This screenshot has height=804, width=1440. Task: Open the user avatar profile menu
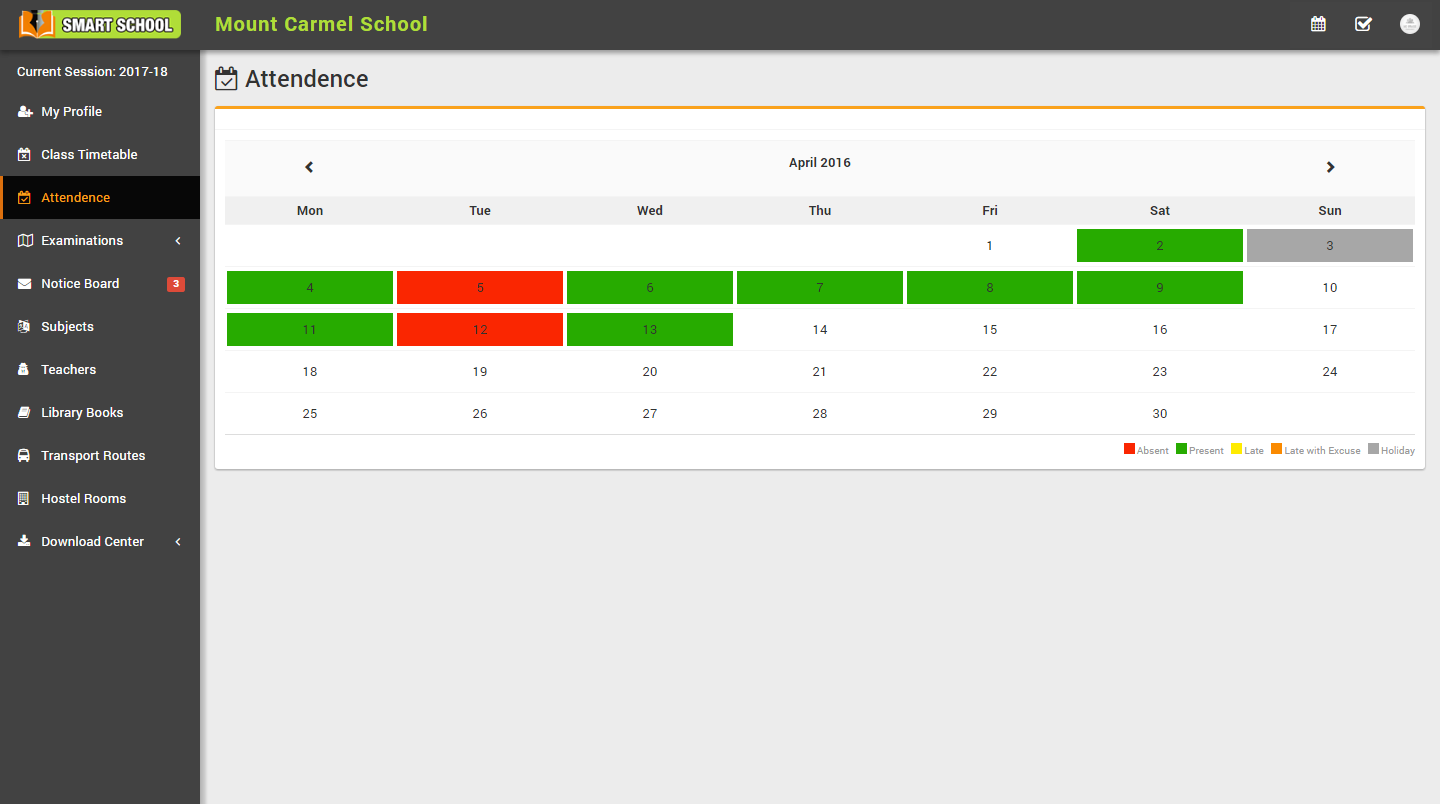1409,24
